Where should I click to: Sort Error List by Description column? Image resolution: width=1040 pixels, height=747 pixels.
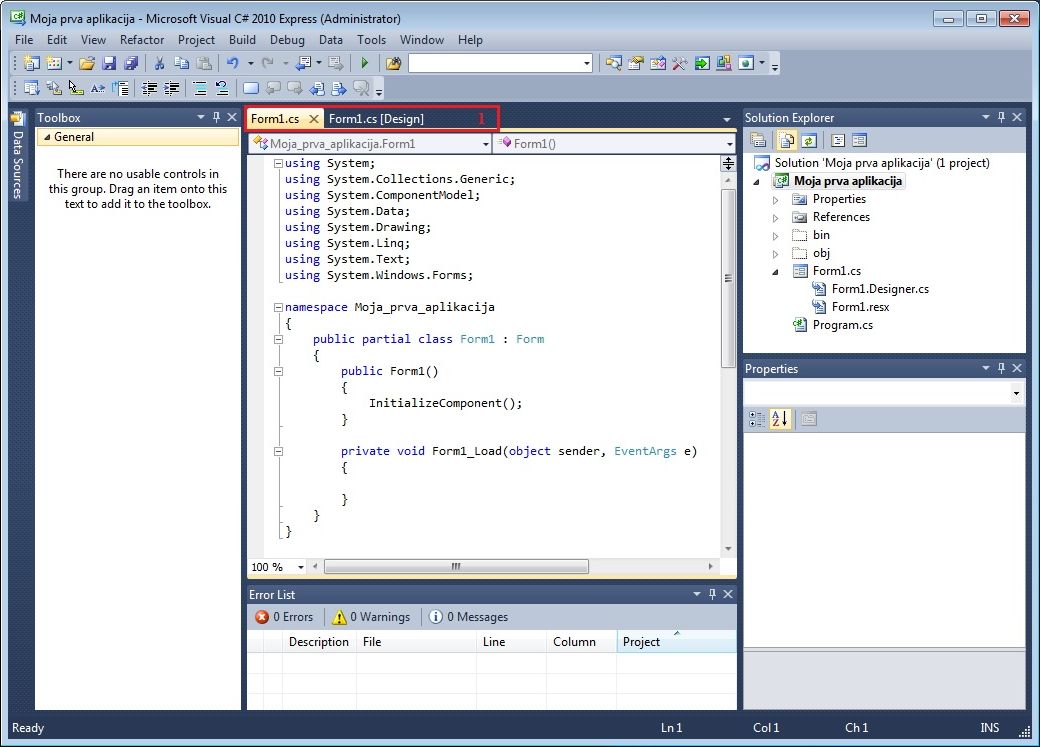319,642
